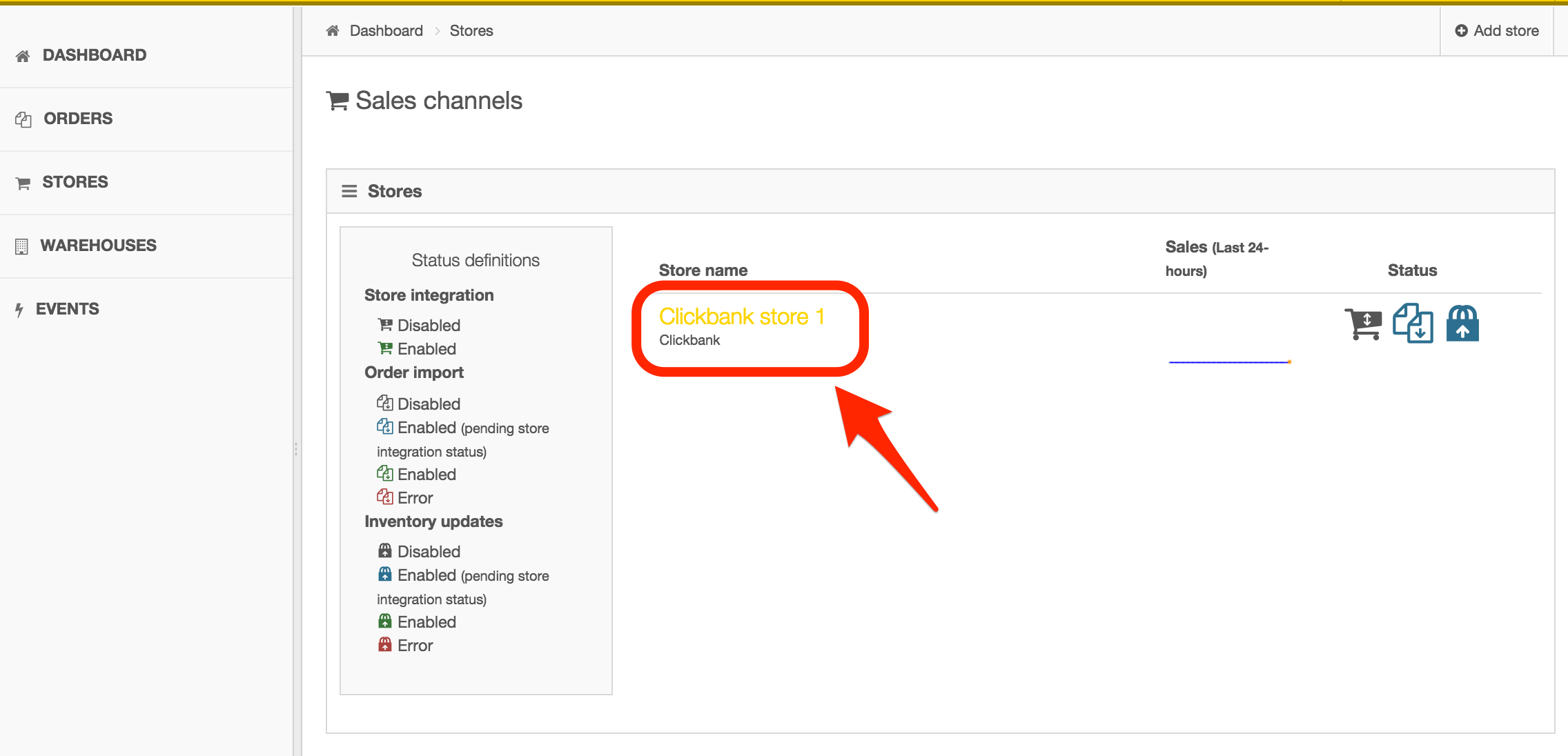Click the cart icon beside Sales channels heading
Image resolution: width=1568 pixels, height=756 pixels.
click(337, 101)
